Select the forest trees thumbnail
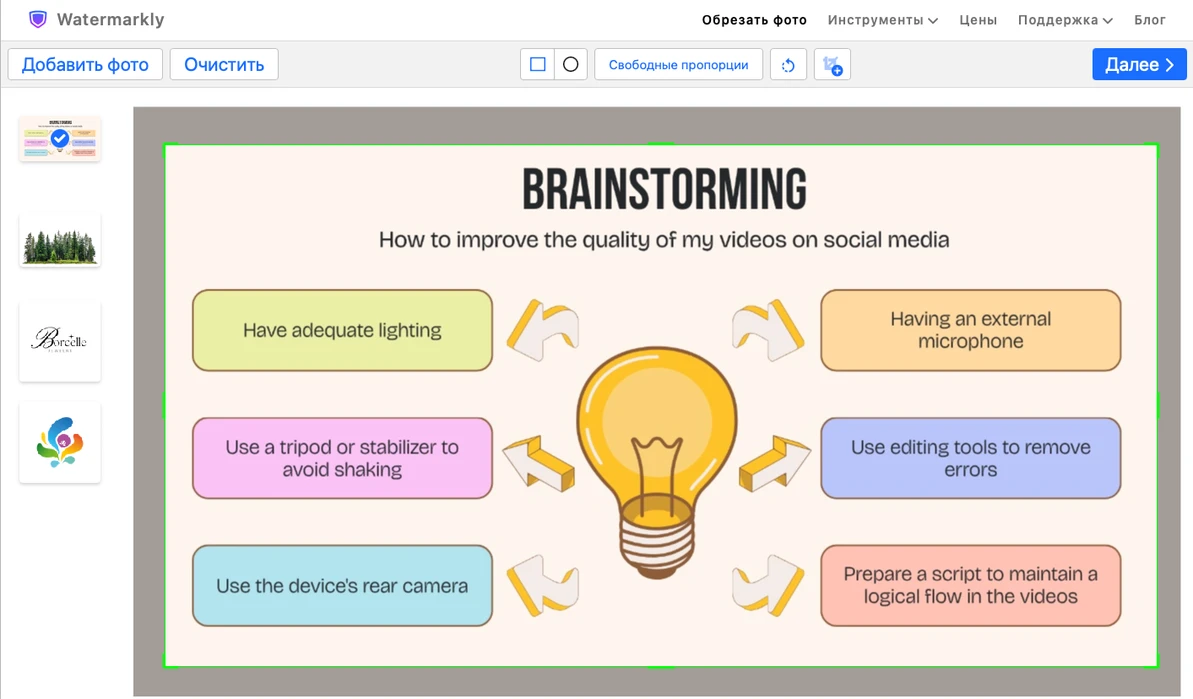This screenshot has width=1193, height=699. [60, 241]
